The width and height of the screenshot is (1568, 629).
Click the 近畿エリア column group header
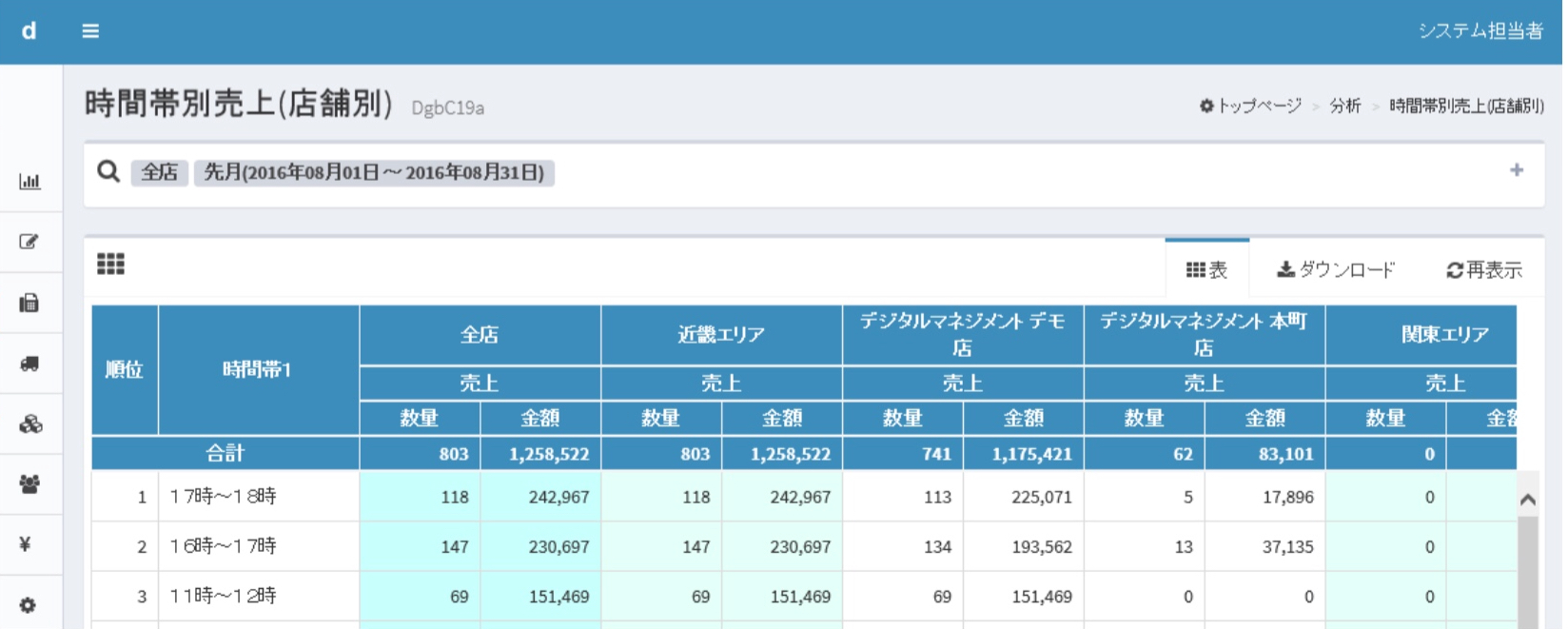[x=721, y=335]
